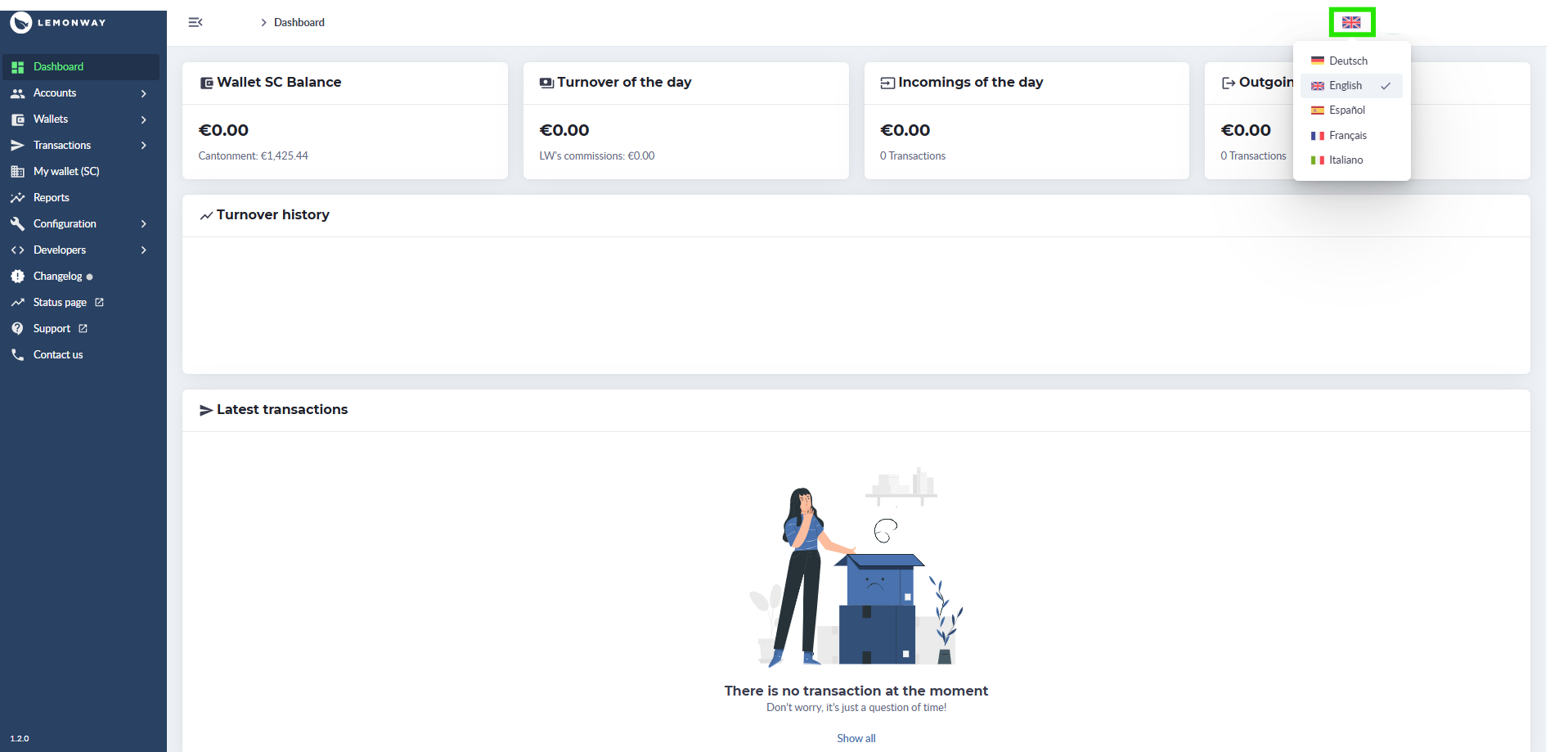The width and height of the screenshot is (1568, 752).
Task: Click the French flag icon
Action: (x=1318, y=136)
